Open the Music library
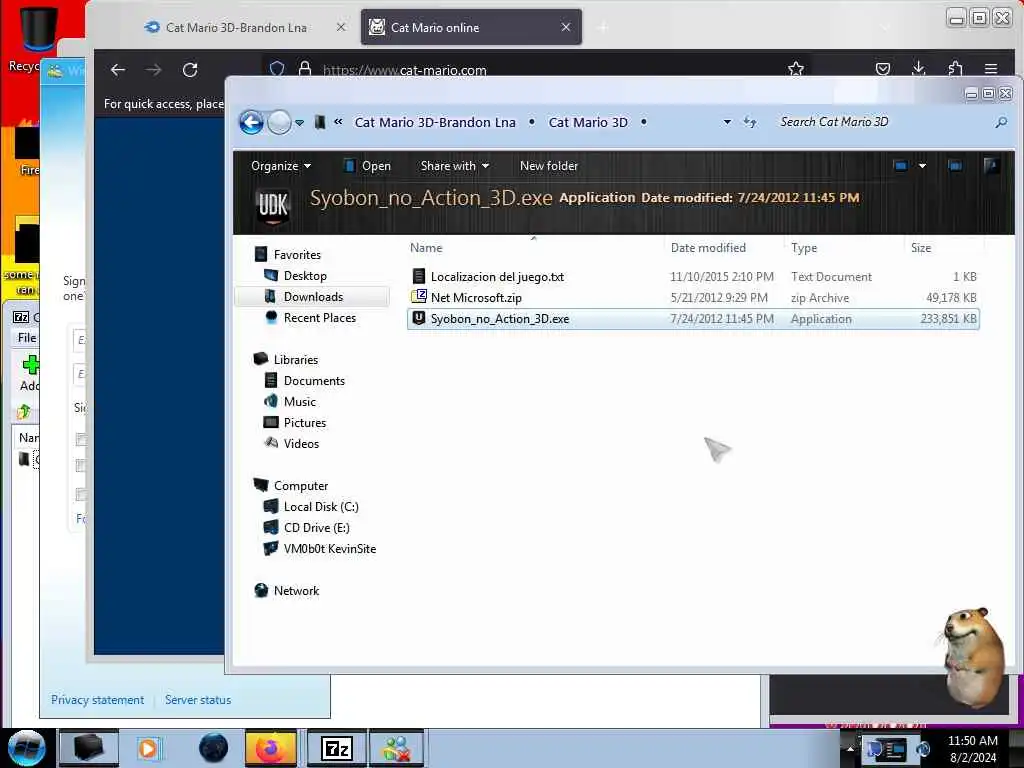 [x=299, y=402]
